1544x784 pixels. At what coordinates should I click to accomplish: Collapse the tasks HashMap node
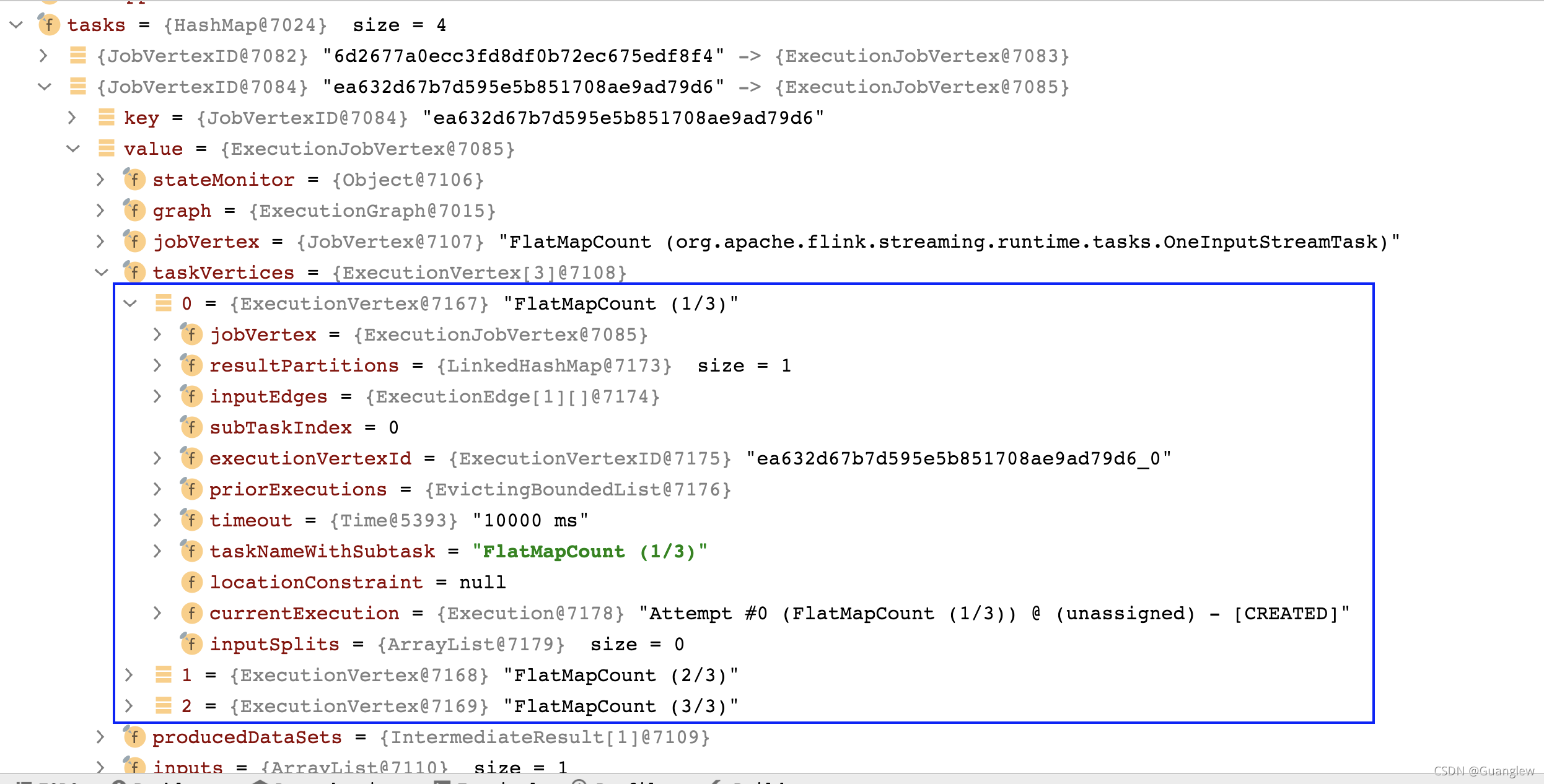[17, 25]
